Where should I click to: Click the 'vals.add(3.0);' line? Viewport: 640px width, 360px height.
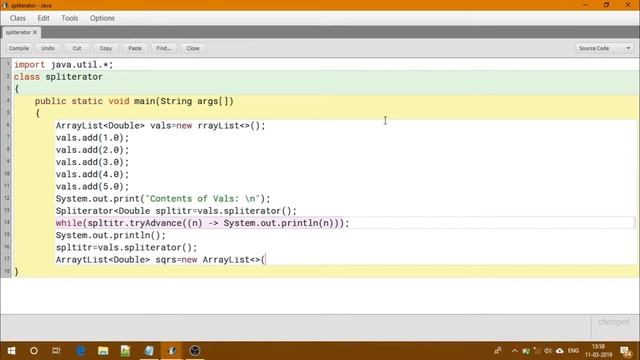coord(92,162)
